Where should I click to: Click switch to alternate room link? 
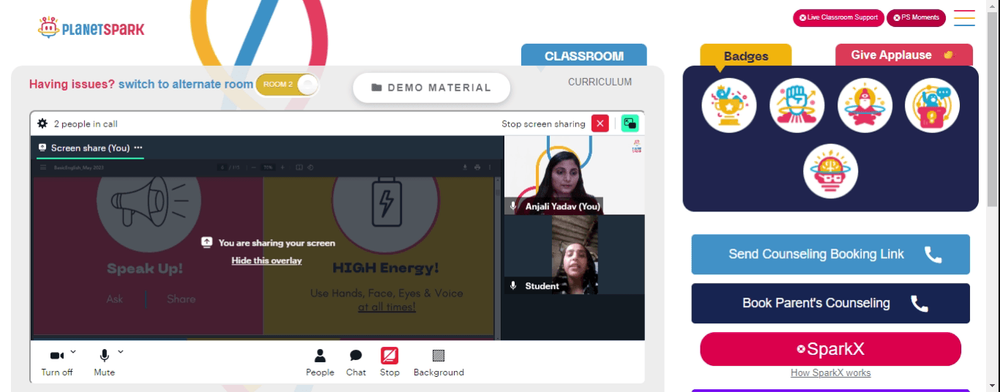(x=186, y=84)
